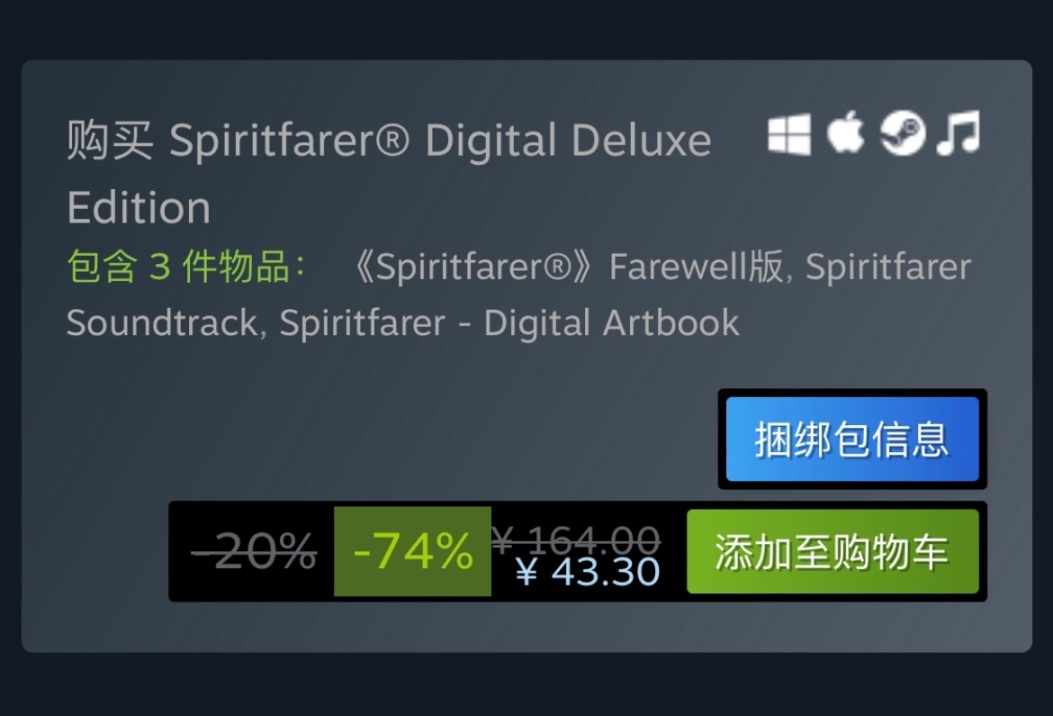Click the Windows platform icon
Viewport: 1053px width, 716px height.
pos(789,134)
